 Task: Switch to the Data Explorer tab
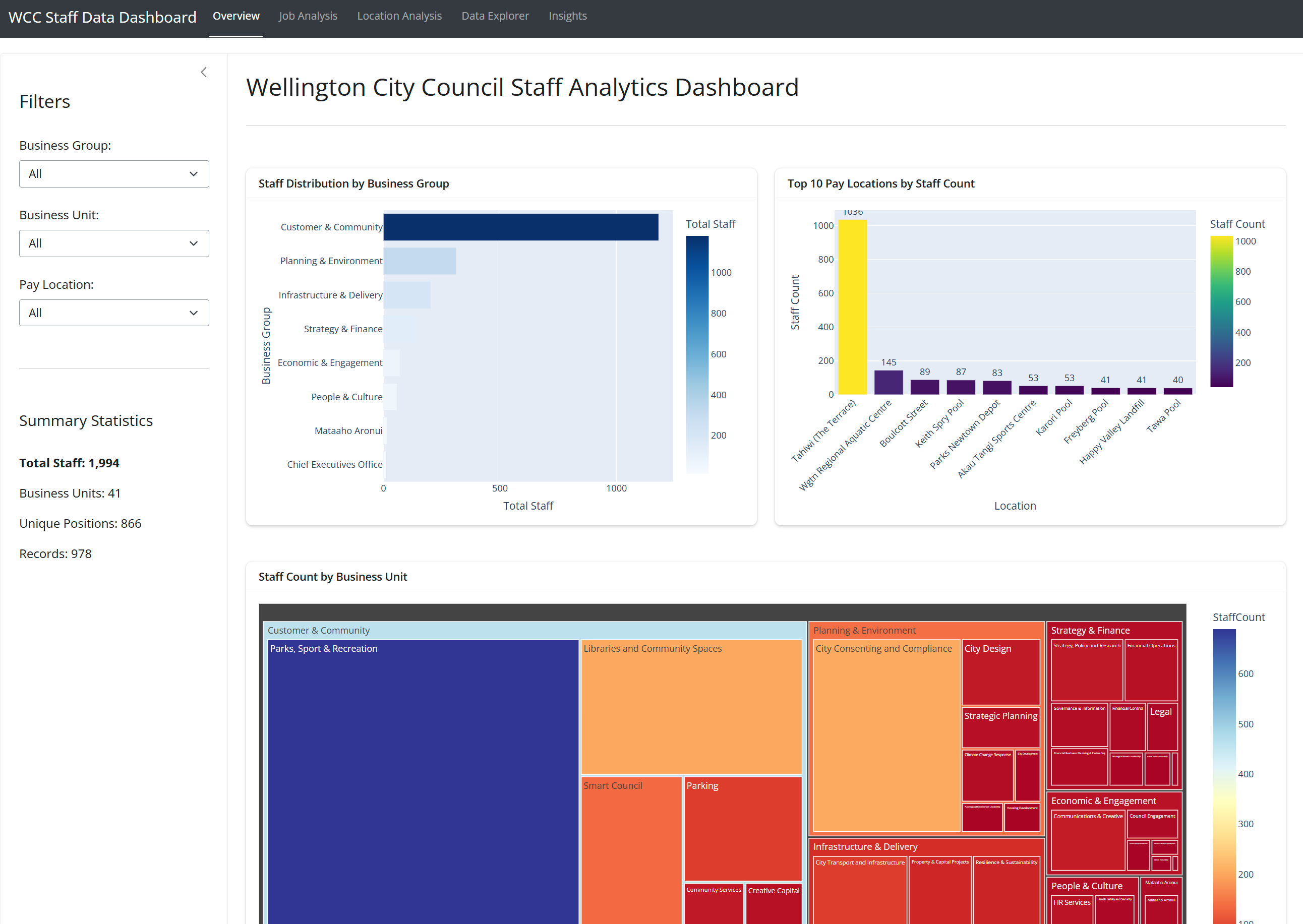pyautogui.click(x=495, y=15)
